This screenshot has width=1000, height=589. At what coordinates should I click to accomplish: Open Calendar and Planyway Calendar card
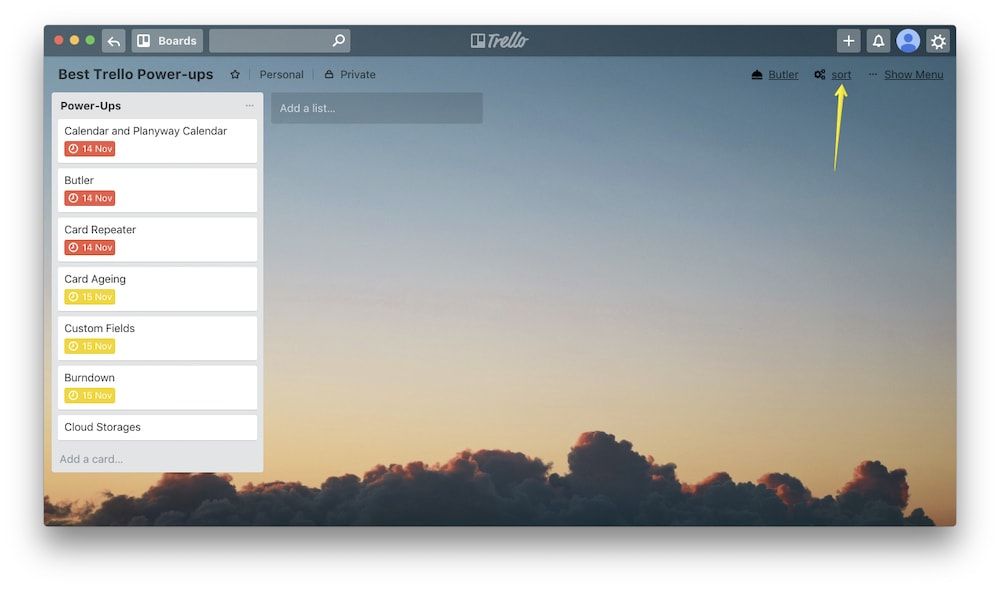click(x=158, y=140)
